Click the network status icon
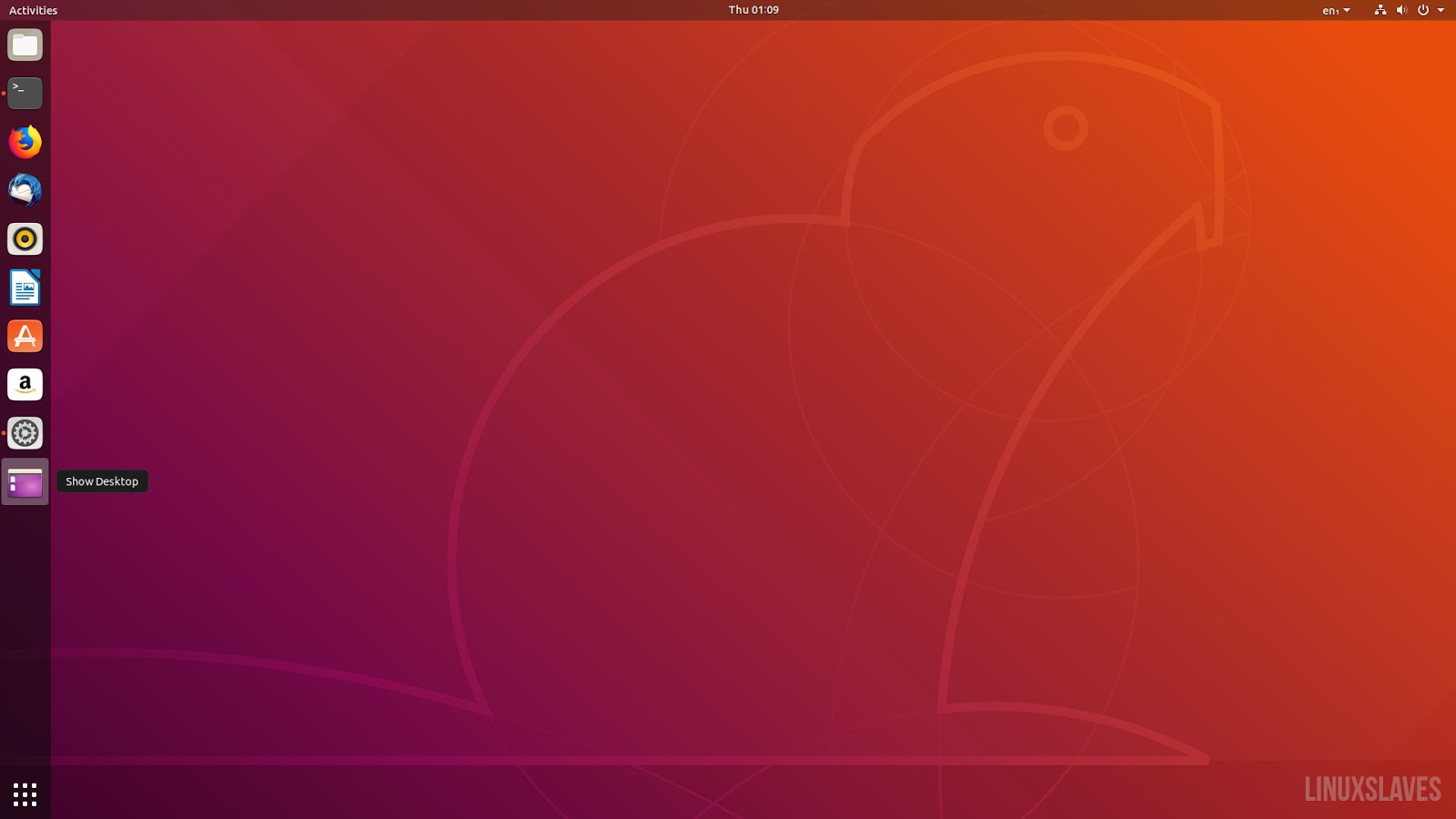This screenshot has height=819, width=1456. 1380,10
